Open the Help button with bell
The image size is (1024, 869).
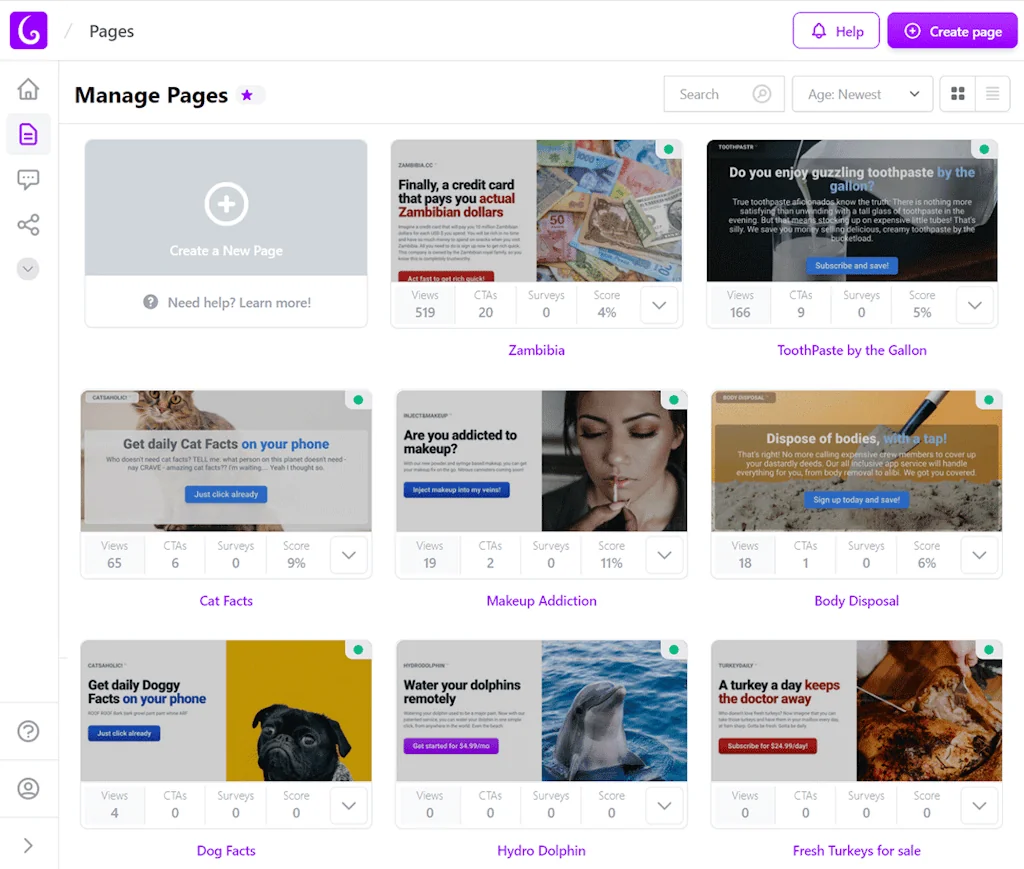tap(836, 31)
